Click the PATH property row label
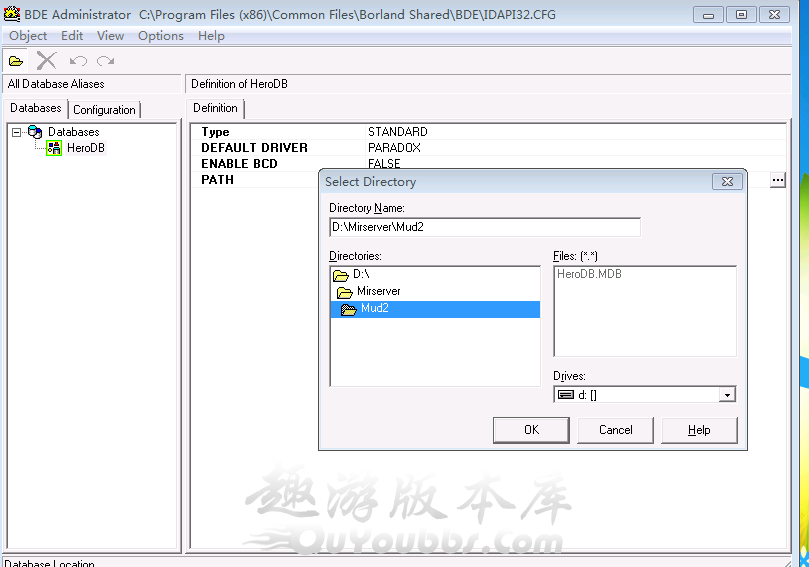This screenshot has height=567, width=809. pyautogui.click(x=217, y=180)
